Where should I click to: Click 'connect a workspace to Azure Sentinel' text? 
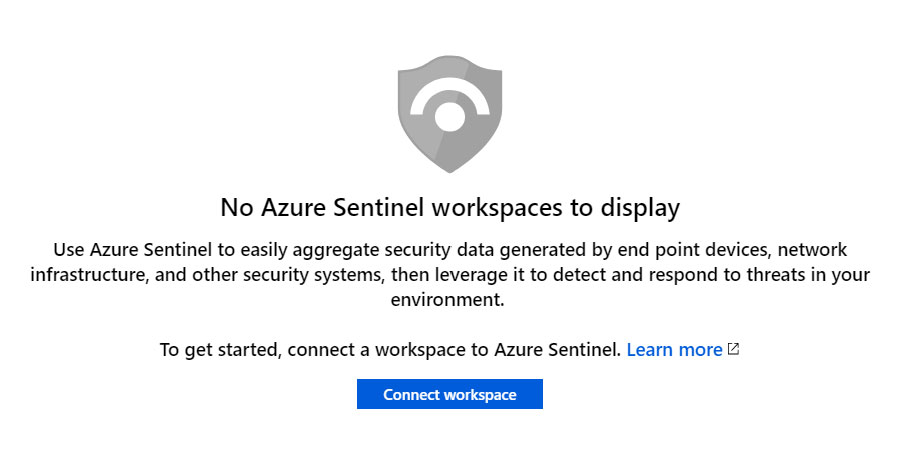(x=454, y=350)
